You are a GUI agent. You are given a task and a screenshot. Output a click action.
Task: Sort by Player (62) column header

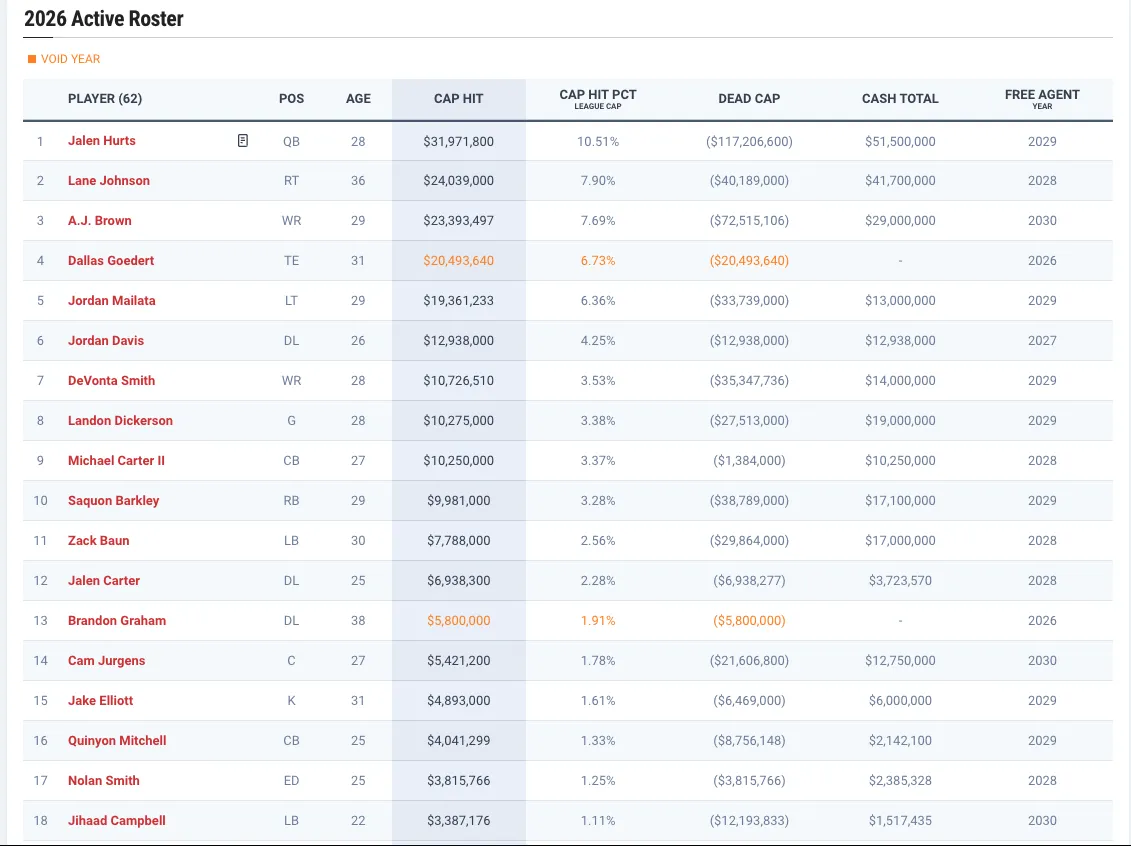pos(105,99)
